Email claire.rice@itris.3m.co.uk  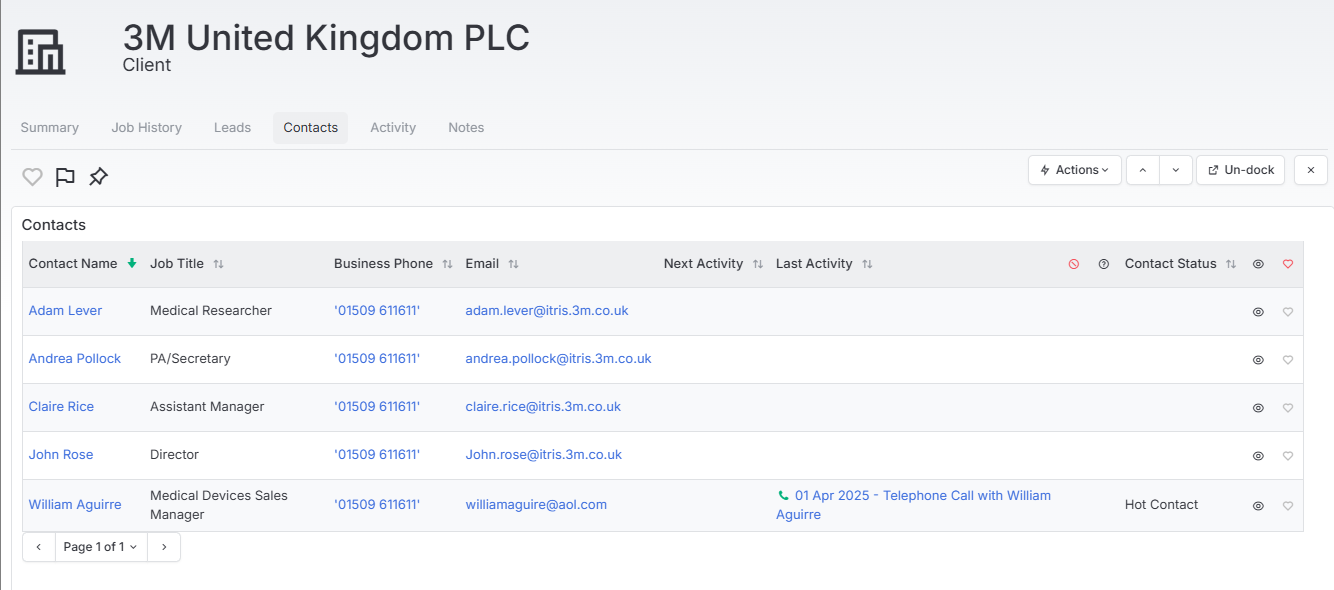click(x=543, y=407)
